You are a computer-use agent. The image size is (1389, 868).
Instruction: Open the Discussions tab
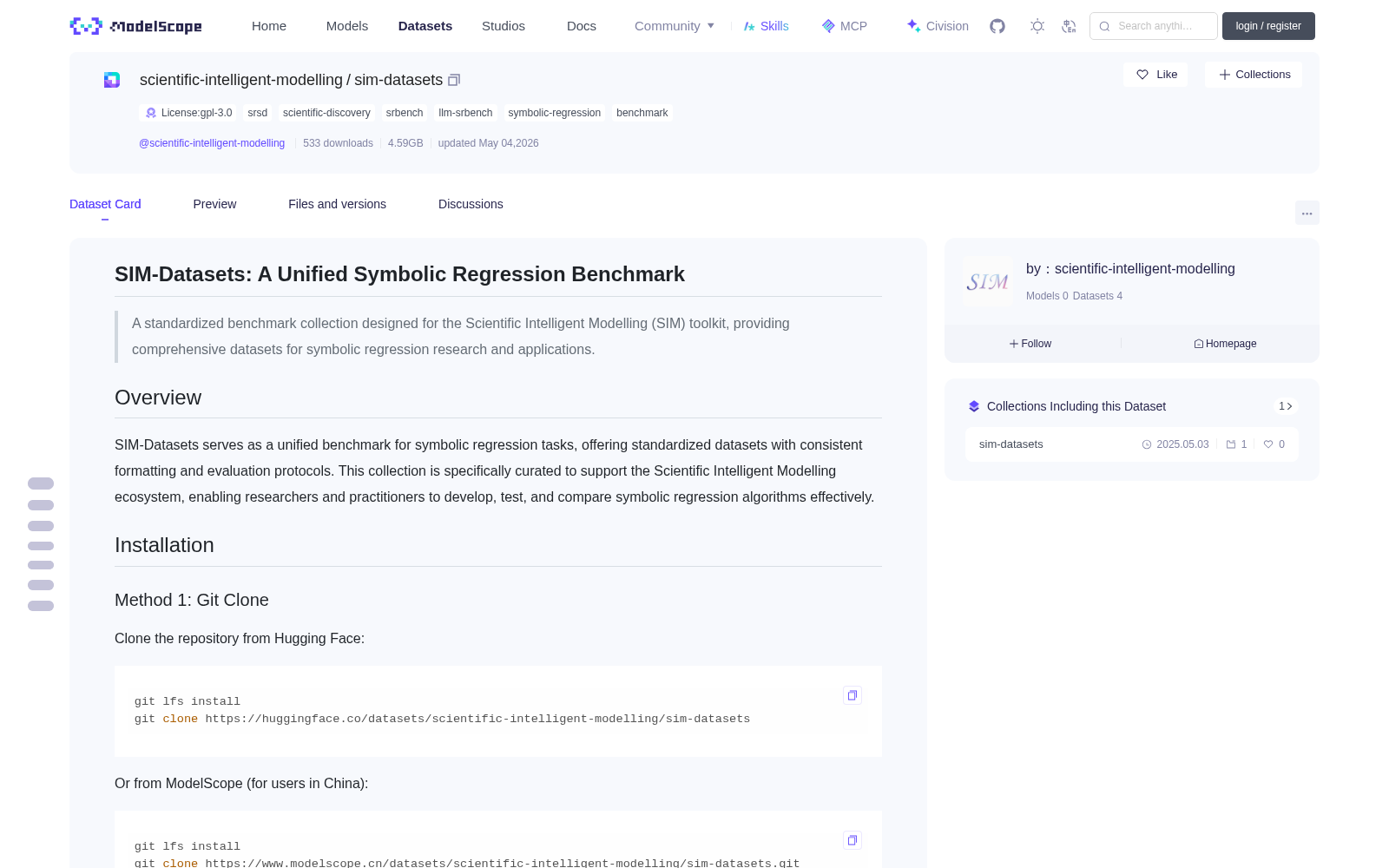click(471, 204)
